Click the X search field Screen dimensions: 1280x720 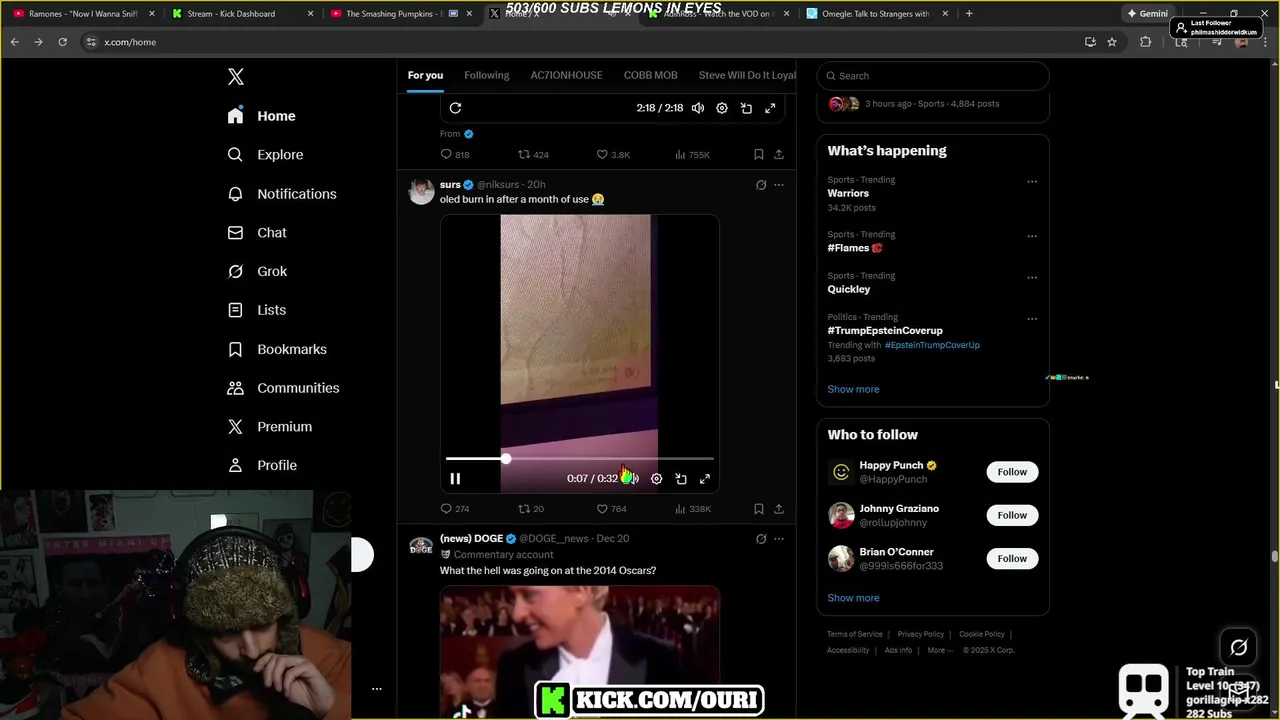tap(933, 76)
